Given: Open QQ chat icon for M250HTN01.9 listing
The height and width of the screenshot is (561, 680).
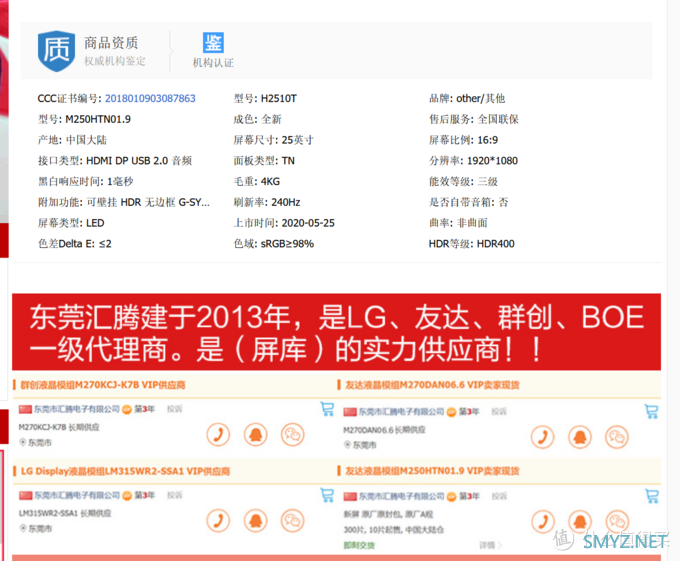Looking at the screenshot, I should point(580,522).
